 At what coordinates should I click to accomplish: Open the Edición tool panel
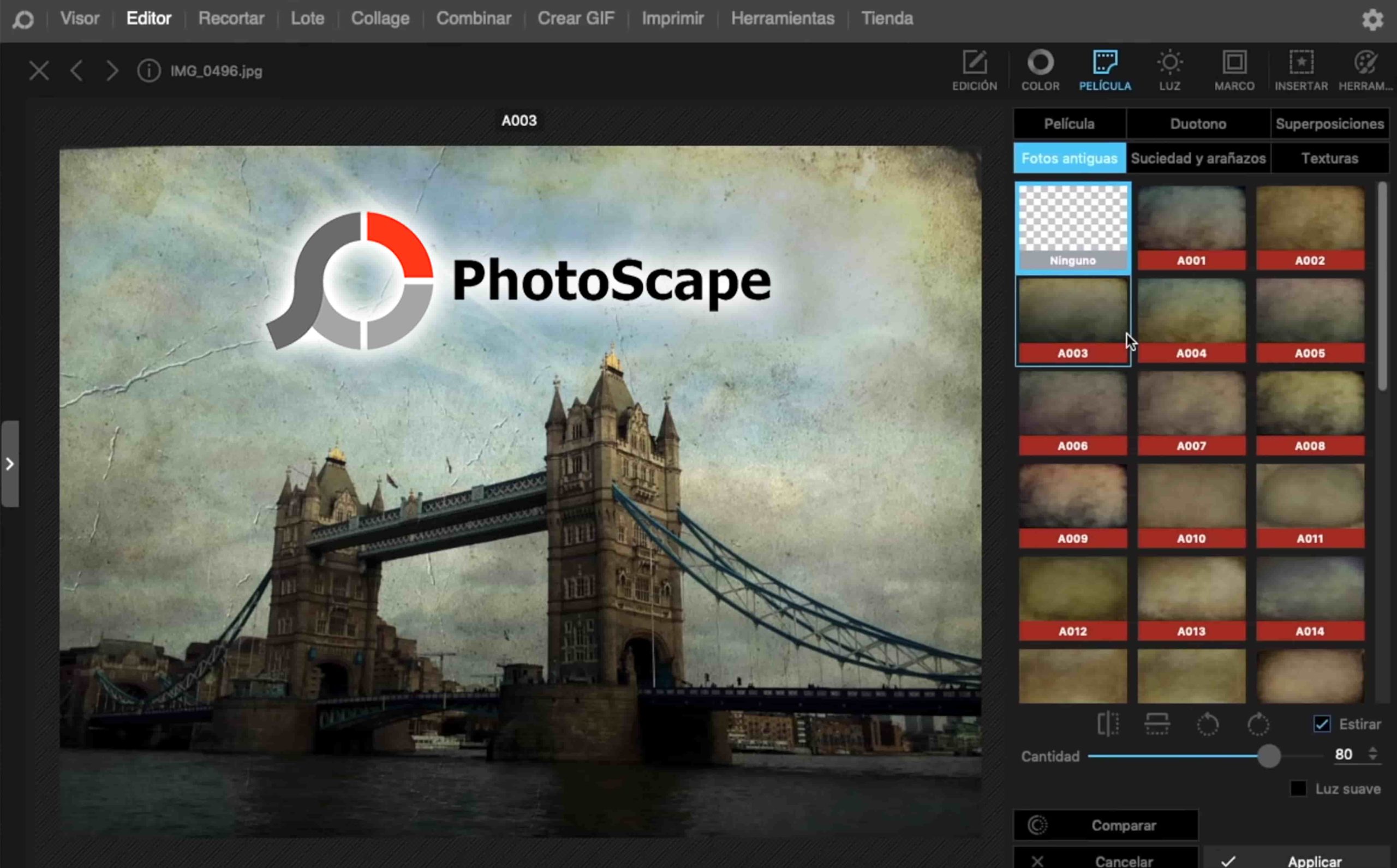pos(975,69)
